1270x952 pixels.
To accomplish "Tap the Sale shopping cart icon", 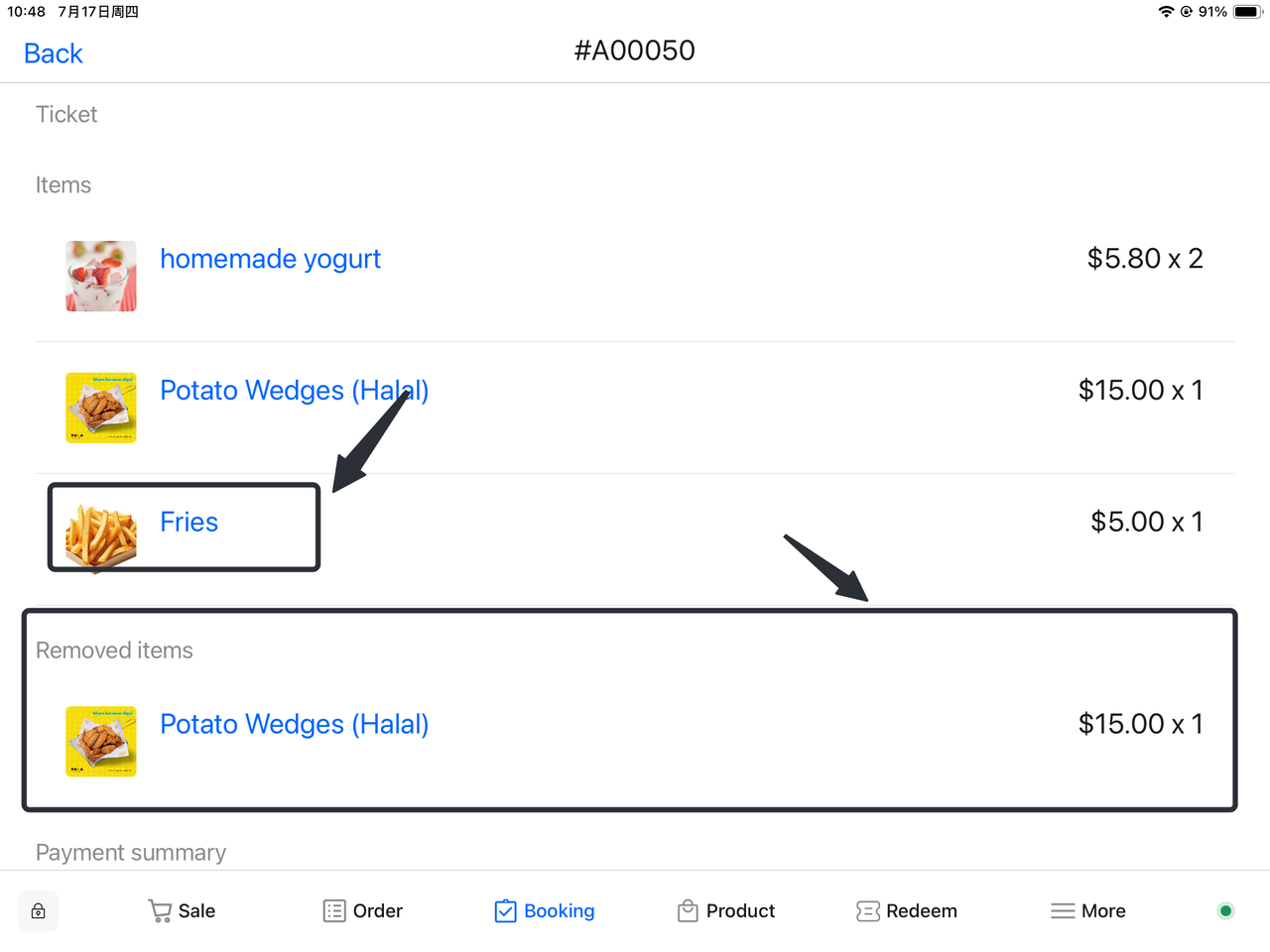I will pos(159,910).
